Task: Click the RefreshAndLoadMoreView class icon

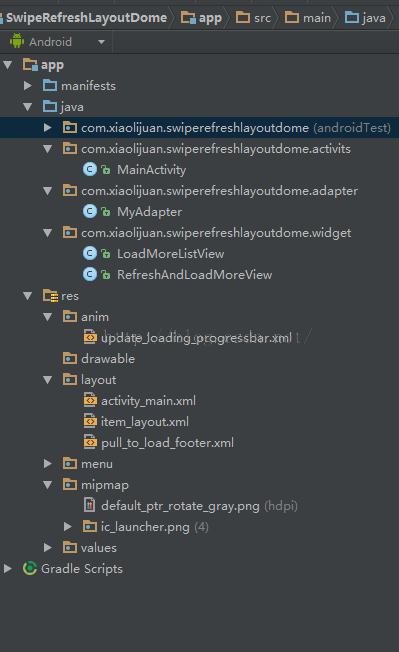Action: click(x=90, y=274)
